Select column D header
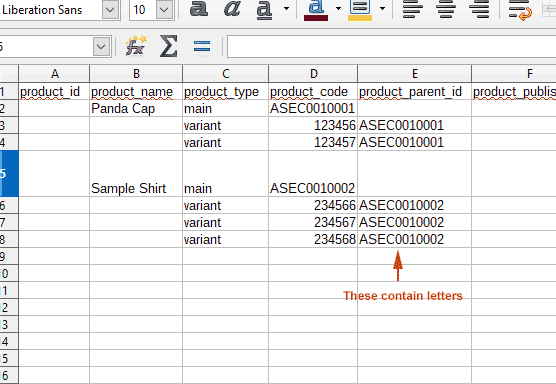The width and height of the screenshot is (556, 384). pyautogui.click(x=313, y=73)
